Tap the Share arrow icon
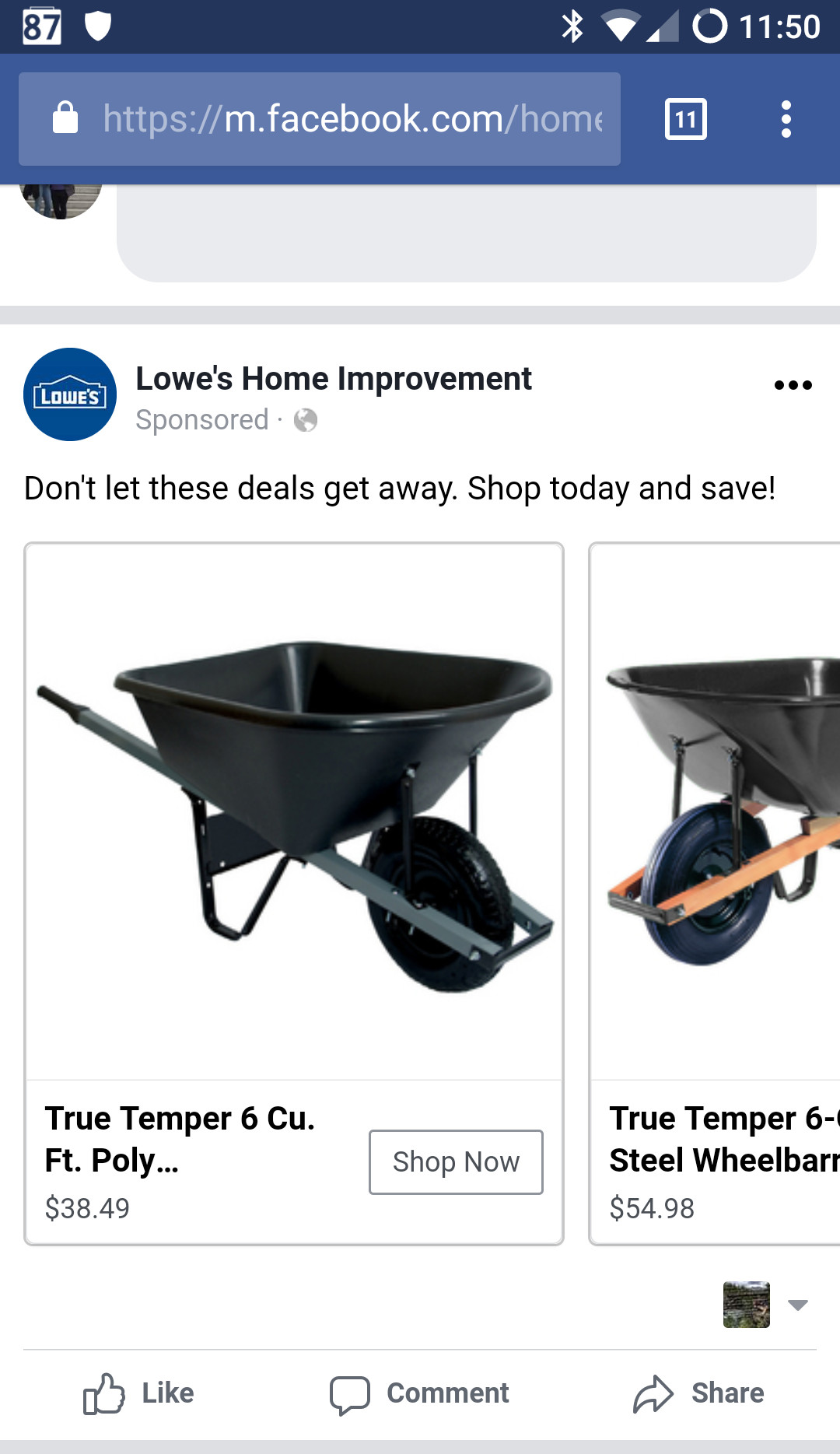Screen dimensions: 840x1454 (x=653, y=1393)
